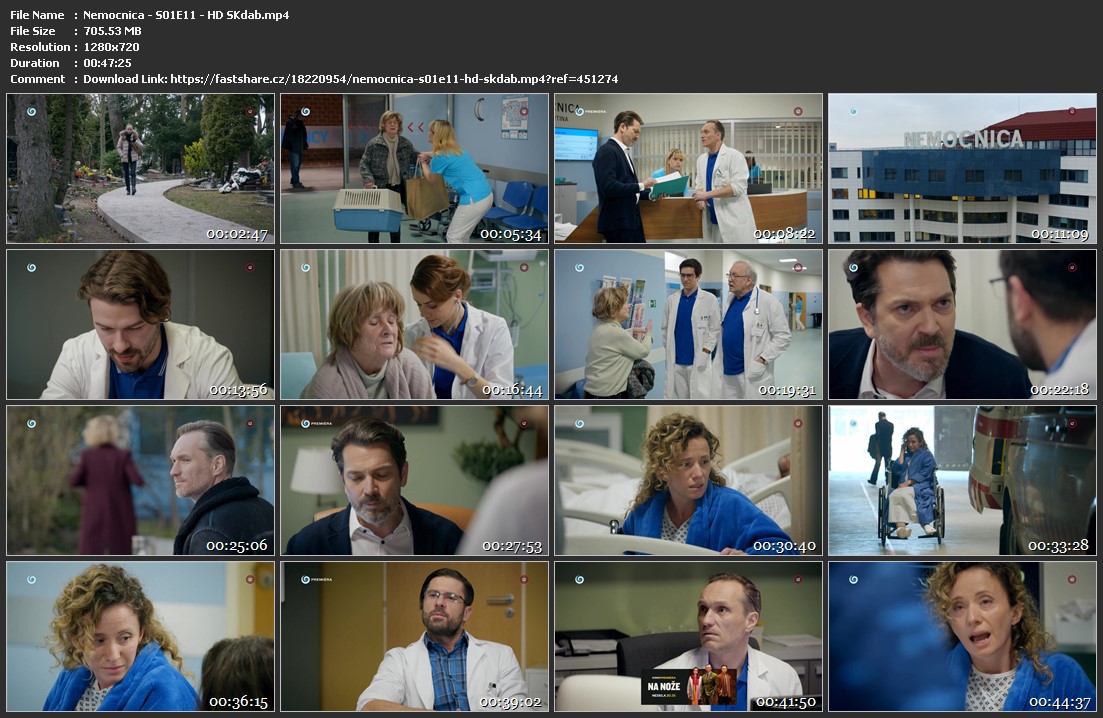Click the age rating icon in 00:11:09 frame
Image resolution: width=1103 pixels, height=718 pixels.
(1071, 112)
